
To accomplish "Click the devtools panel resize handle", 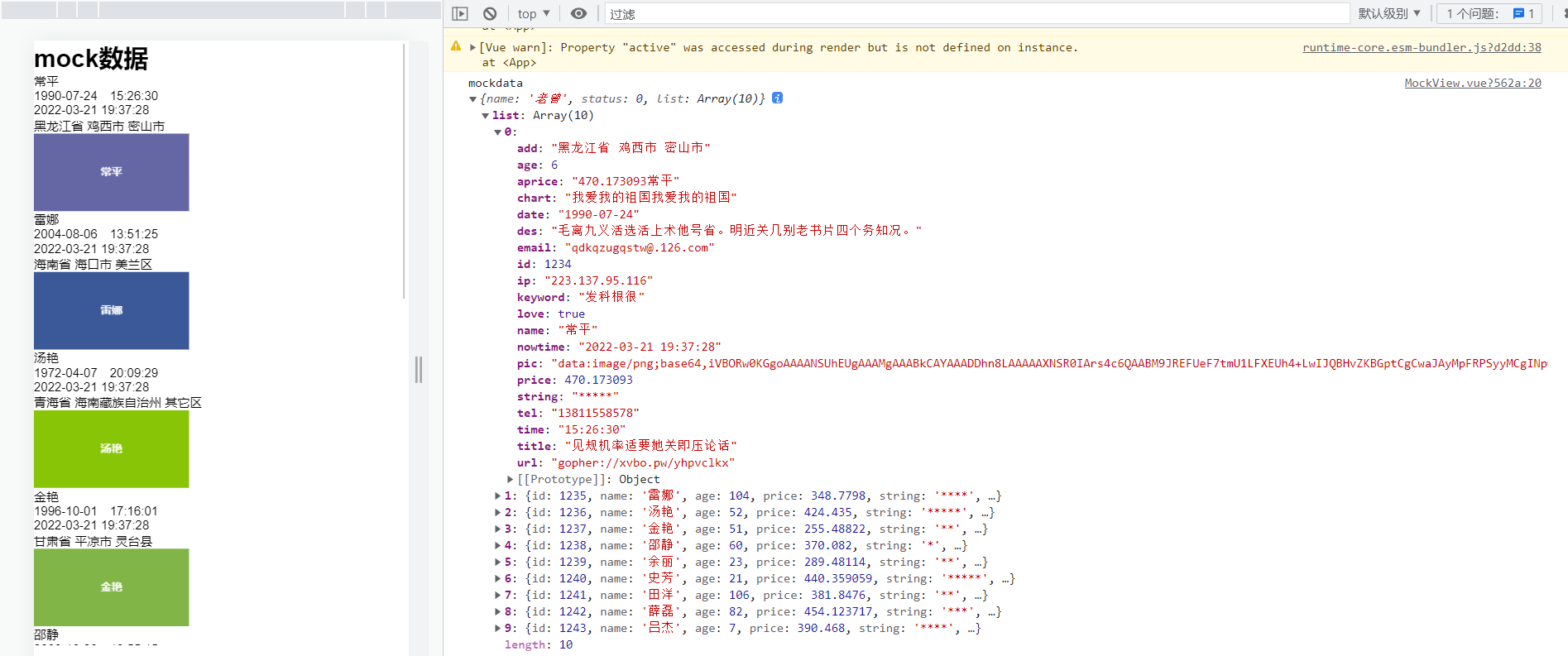I will pyautogui.click(x=419, y=370).
